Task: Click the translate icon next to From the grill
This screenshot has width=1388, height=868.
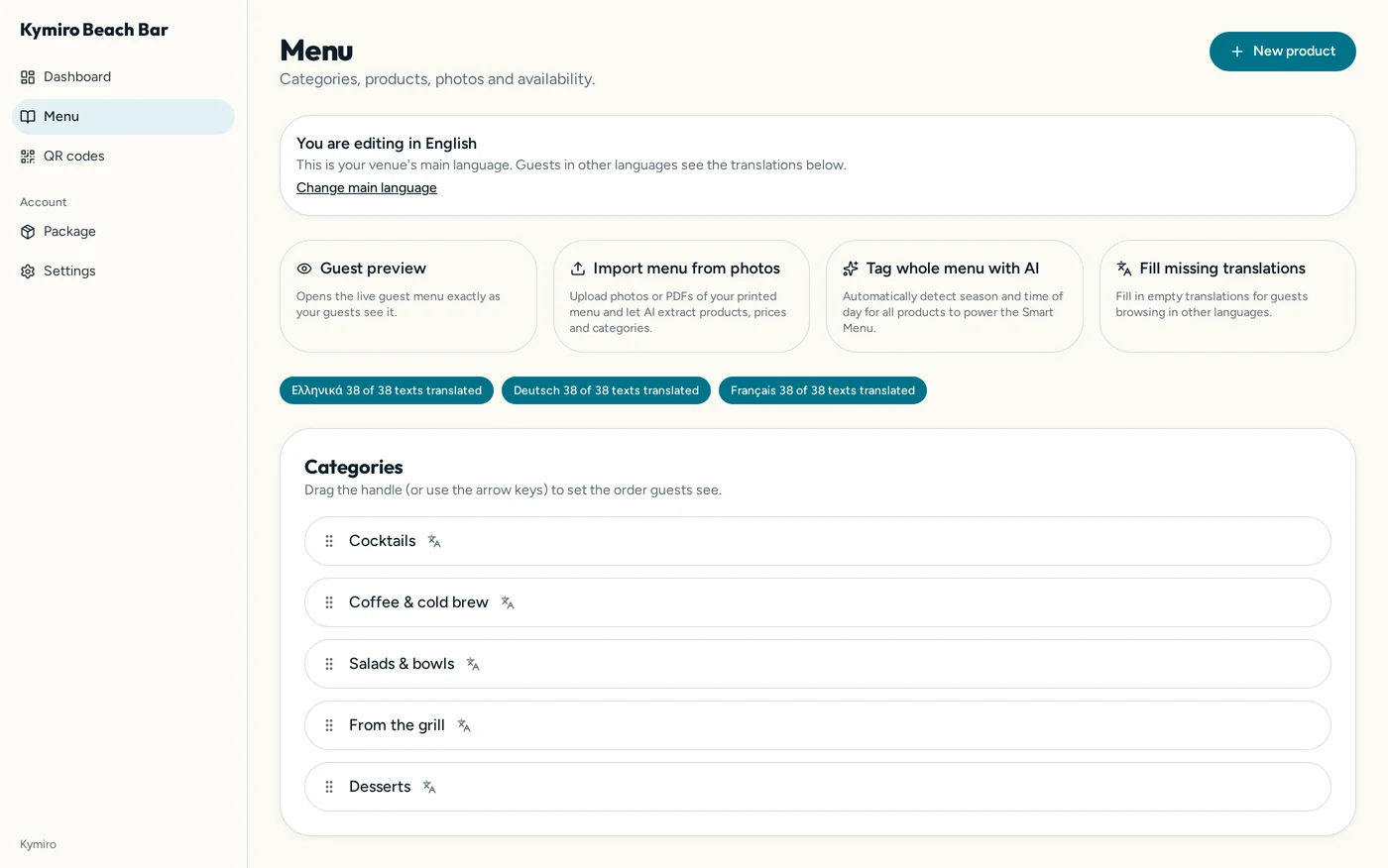Action: (464, 725)
